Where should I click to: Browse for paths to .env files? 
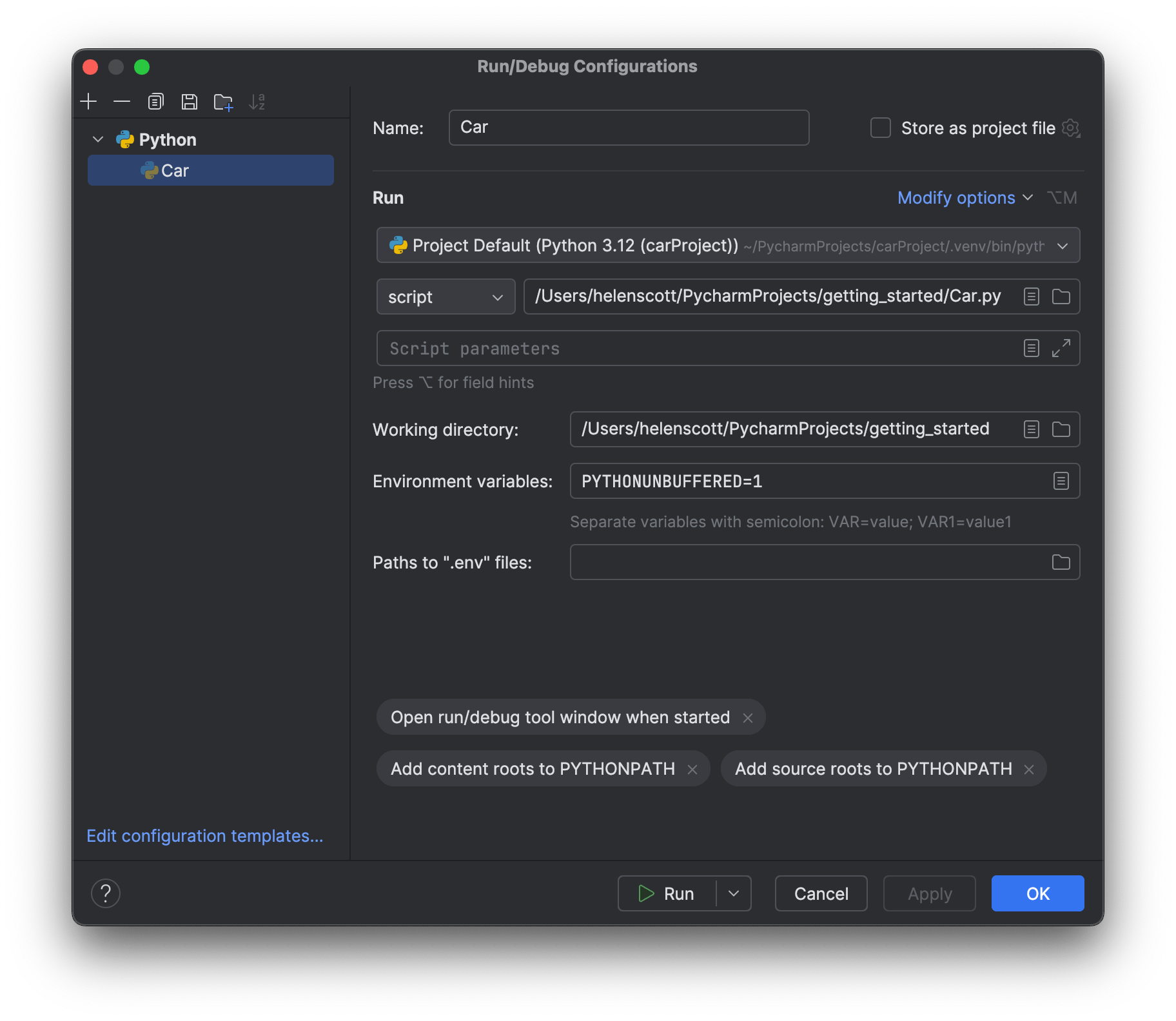point(1061,562)
